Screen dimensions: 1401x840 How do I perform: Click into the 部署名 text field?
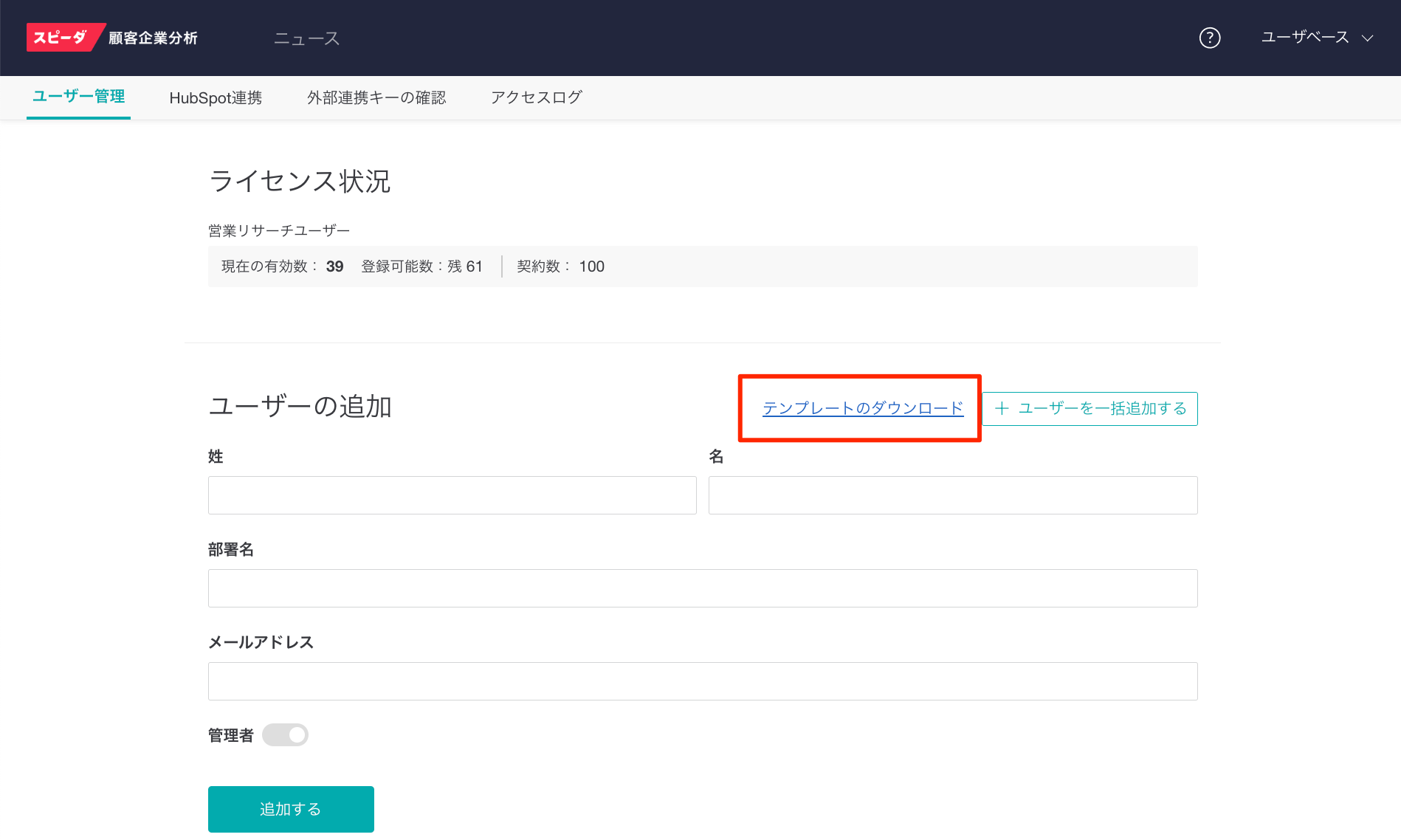click(702, 588)
